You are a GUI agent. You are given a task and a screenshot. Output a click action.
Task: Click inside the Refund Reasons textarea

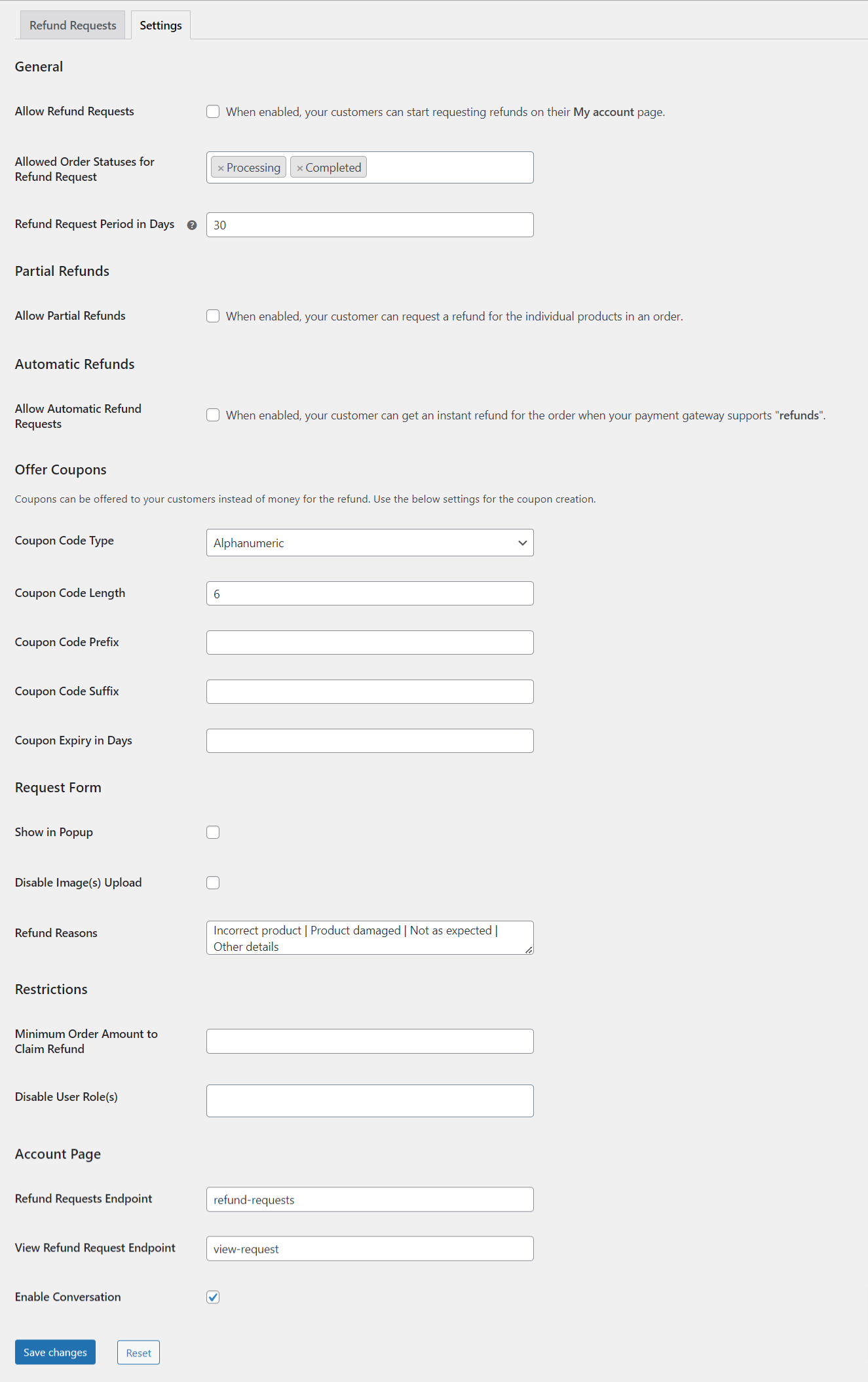(369, 937)
